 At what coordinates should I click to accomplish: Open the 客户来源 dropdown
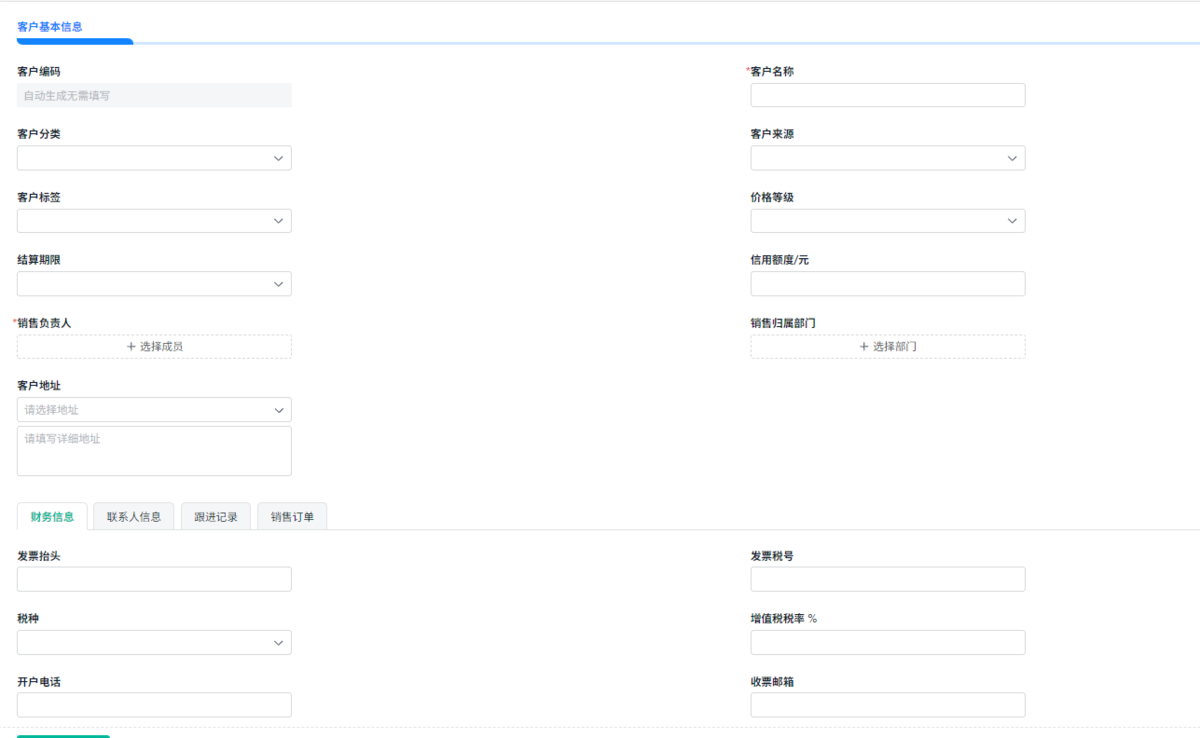click(x=888, y=158)
